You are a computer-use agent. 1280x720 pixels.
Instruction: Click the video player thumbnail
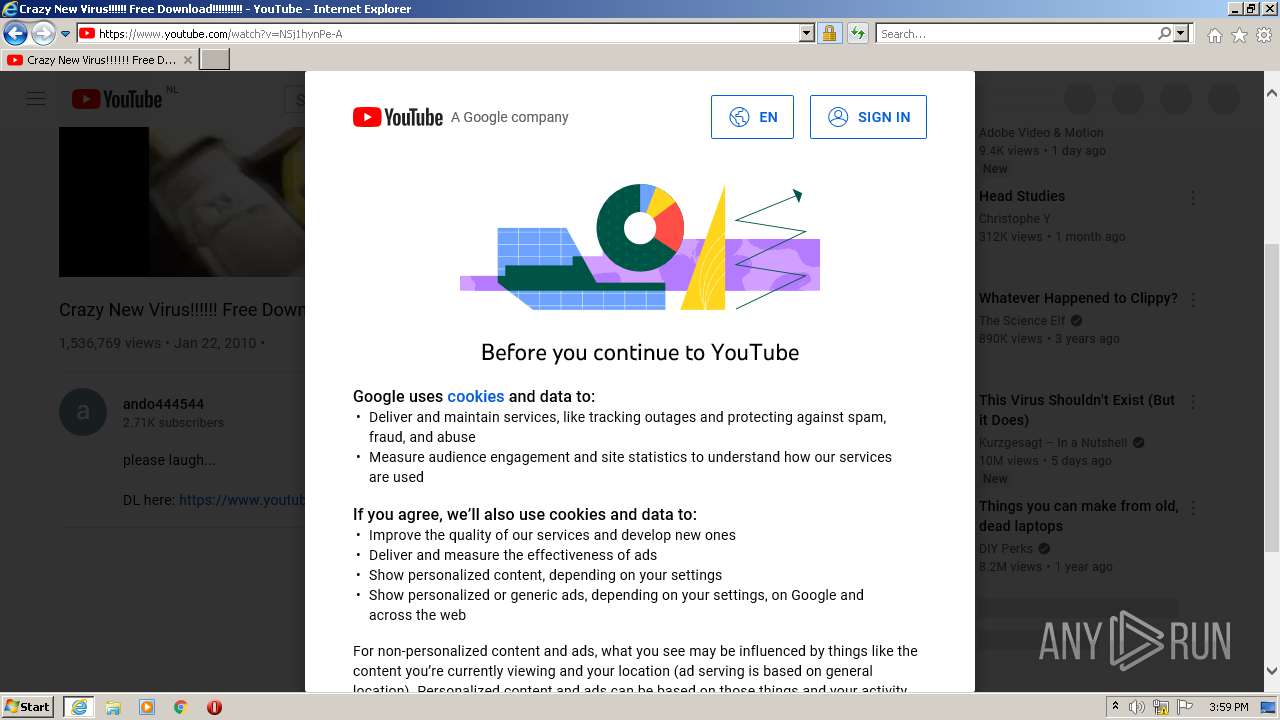181,201
